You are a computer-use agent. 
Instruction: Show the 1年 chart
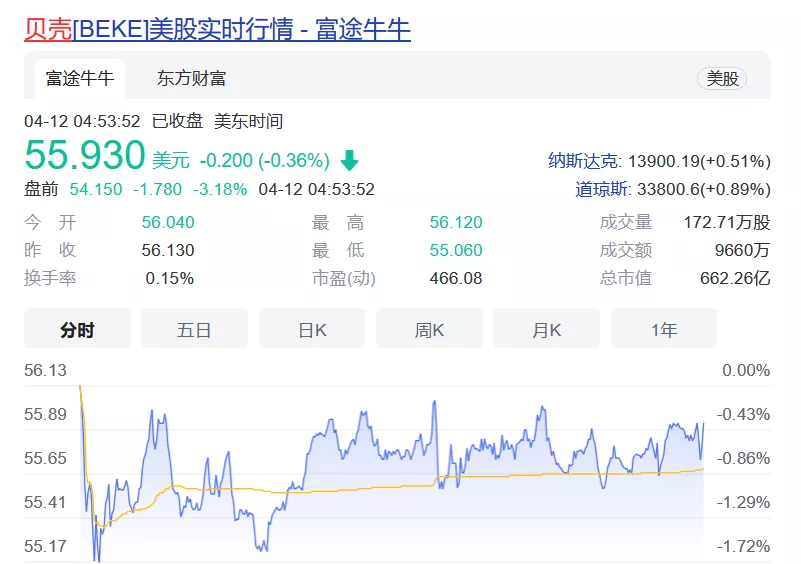click(x=664, y=330)
